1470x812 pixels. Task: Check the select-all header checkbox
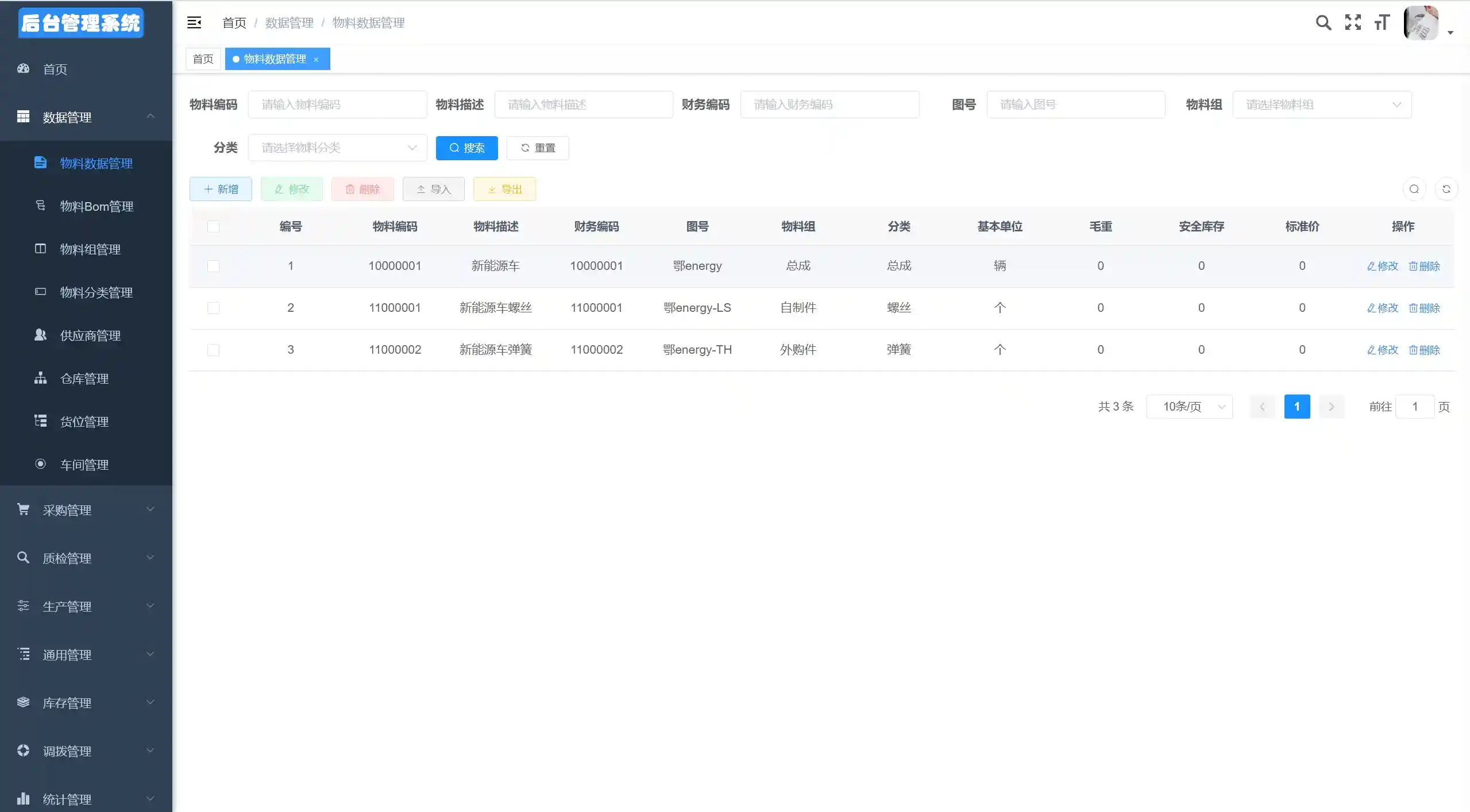[x=213, y=227]
